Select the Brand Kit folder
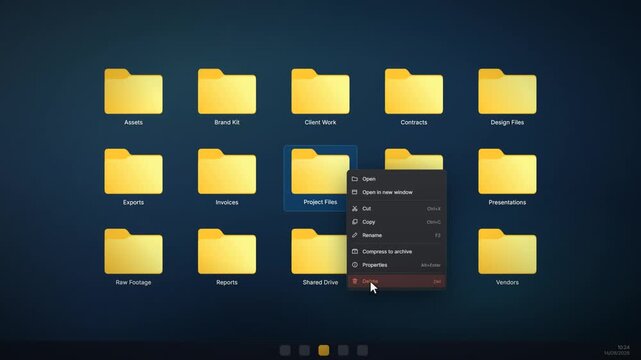The width and height of the screenshot is (641, 360). tap(227, 97)
